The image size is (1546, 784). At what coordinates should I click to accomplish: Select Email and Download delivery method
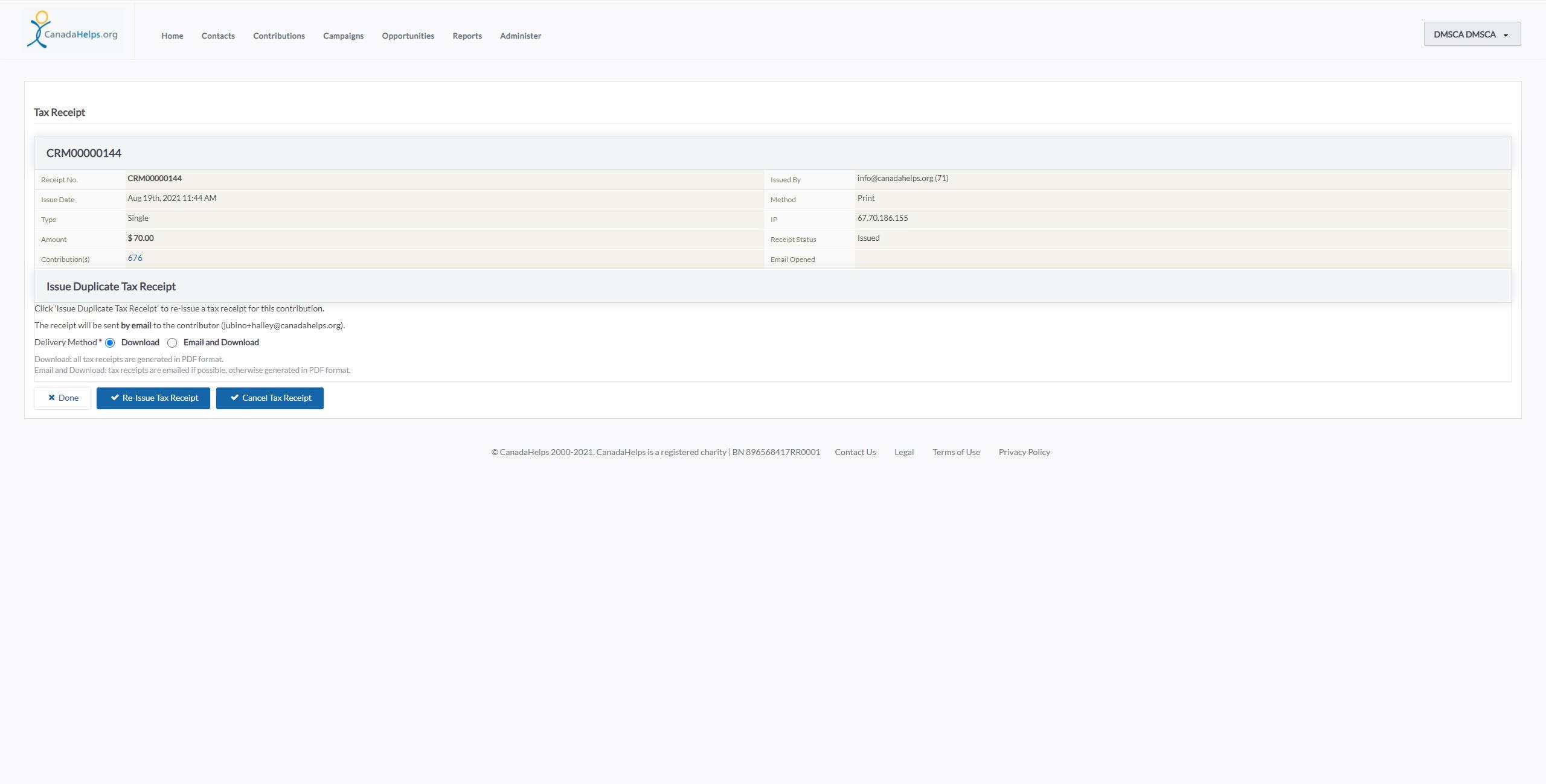click(x=172, y=343)
